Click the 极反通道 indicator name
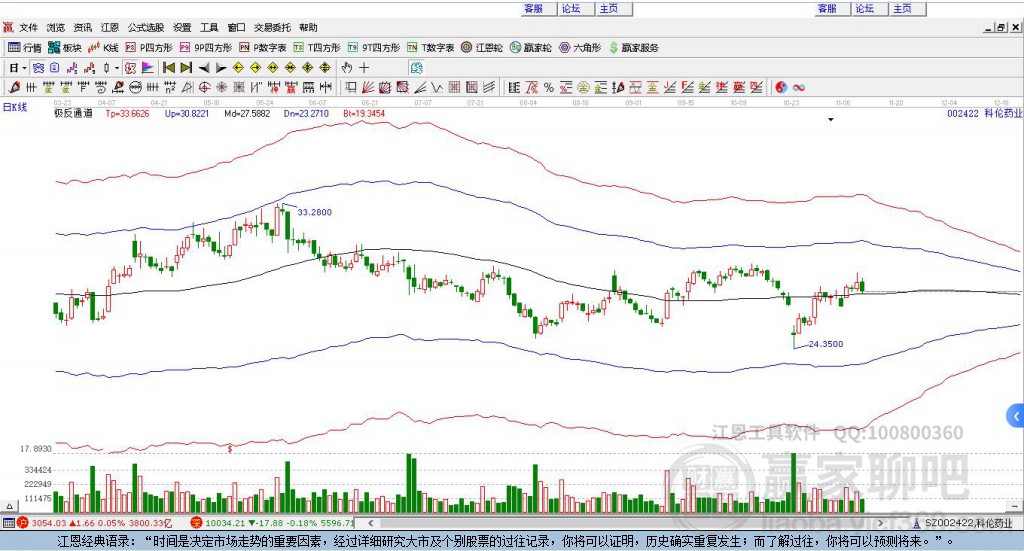The width and height of the screenshot is (1024, 551). coord(73,114)
